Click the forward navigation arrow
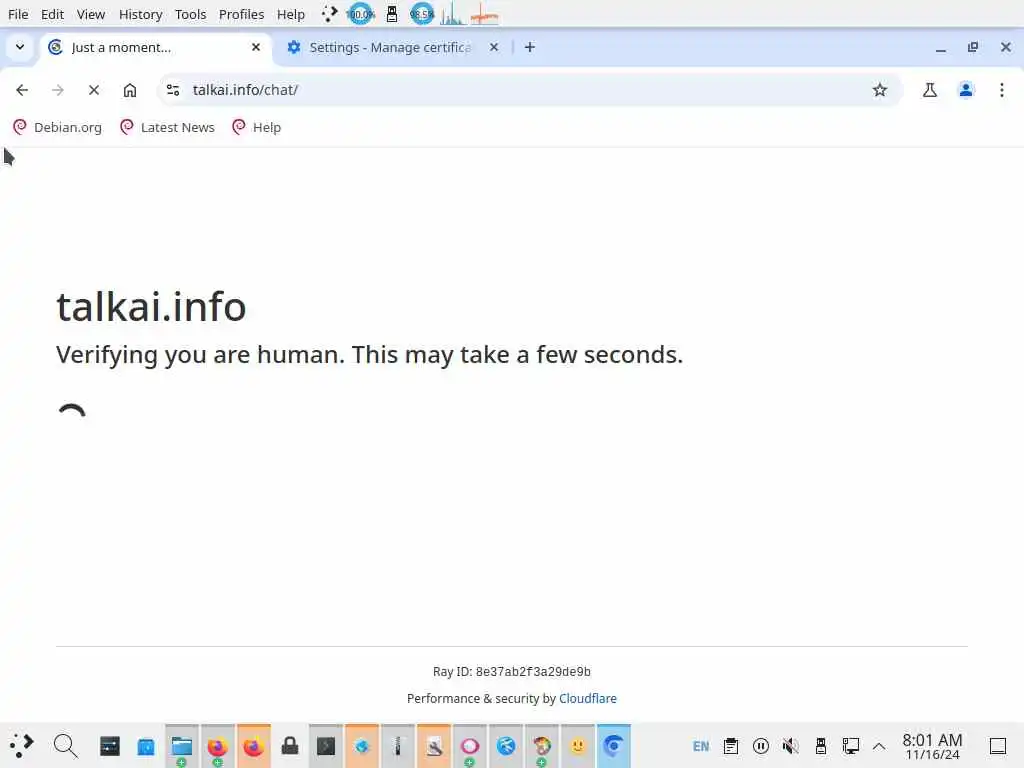1024x768 pixels. [x=58, y=90]
